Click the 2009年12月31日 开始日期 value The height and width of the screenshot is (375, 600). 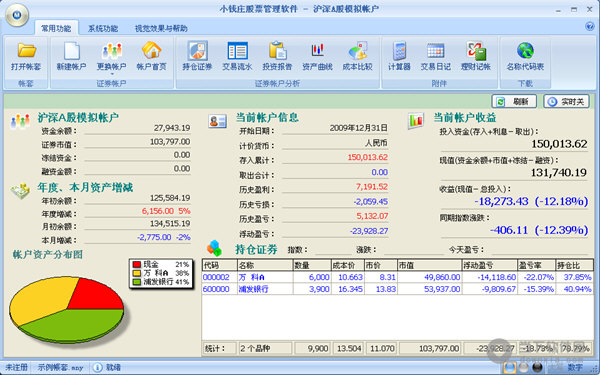(x=359, y=128)
